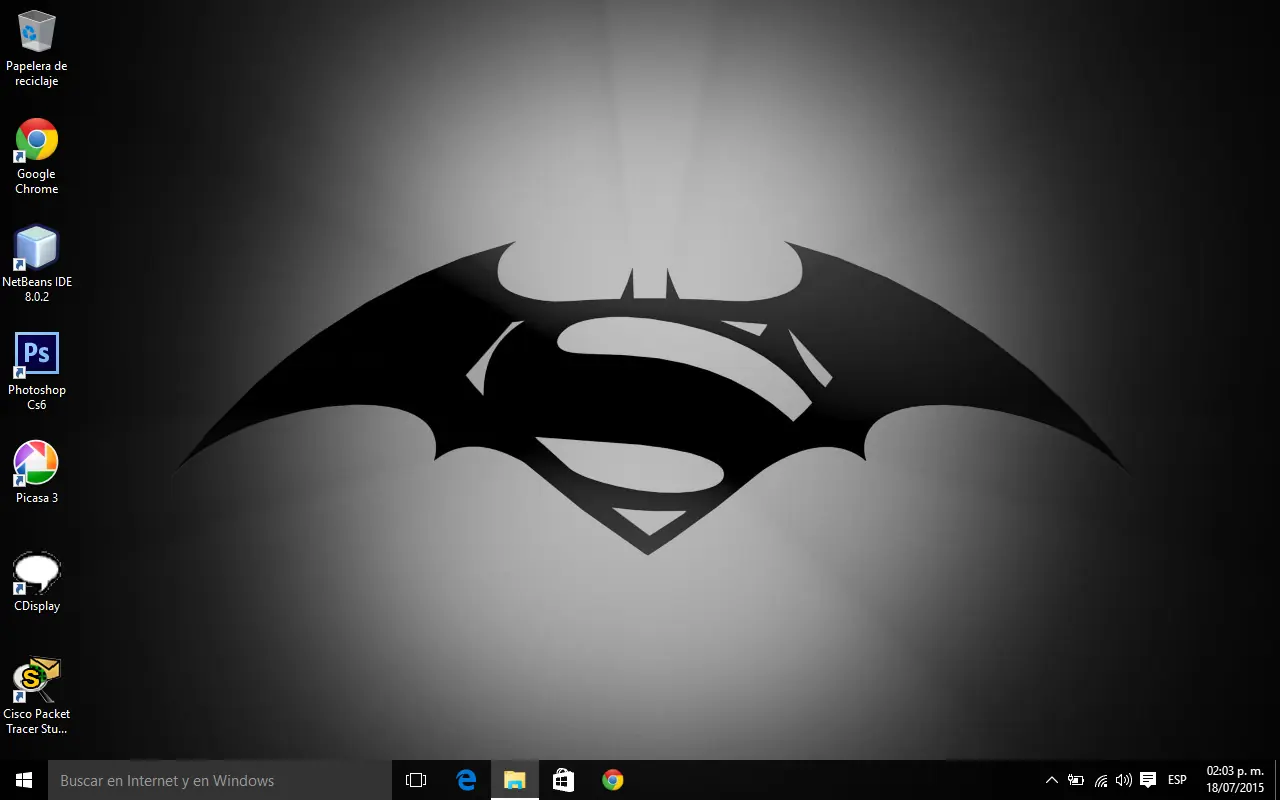Open File Explorer from the taskbar
Image resolution: width=1280 pixels, height=800 pixels.
[515, 780]
